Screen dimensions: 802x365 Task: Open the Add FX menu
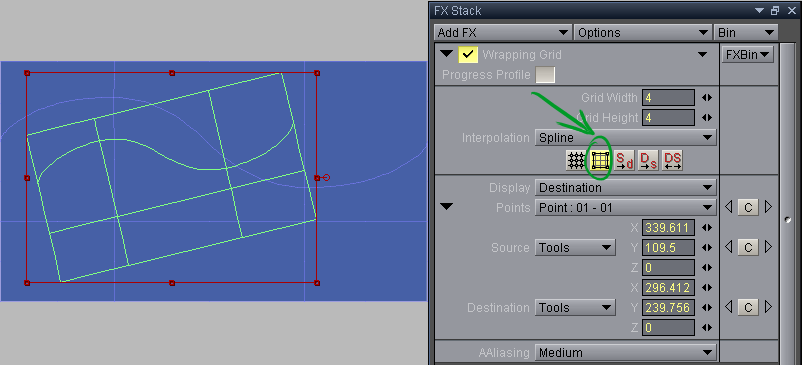click(x=503, y=33)
